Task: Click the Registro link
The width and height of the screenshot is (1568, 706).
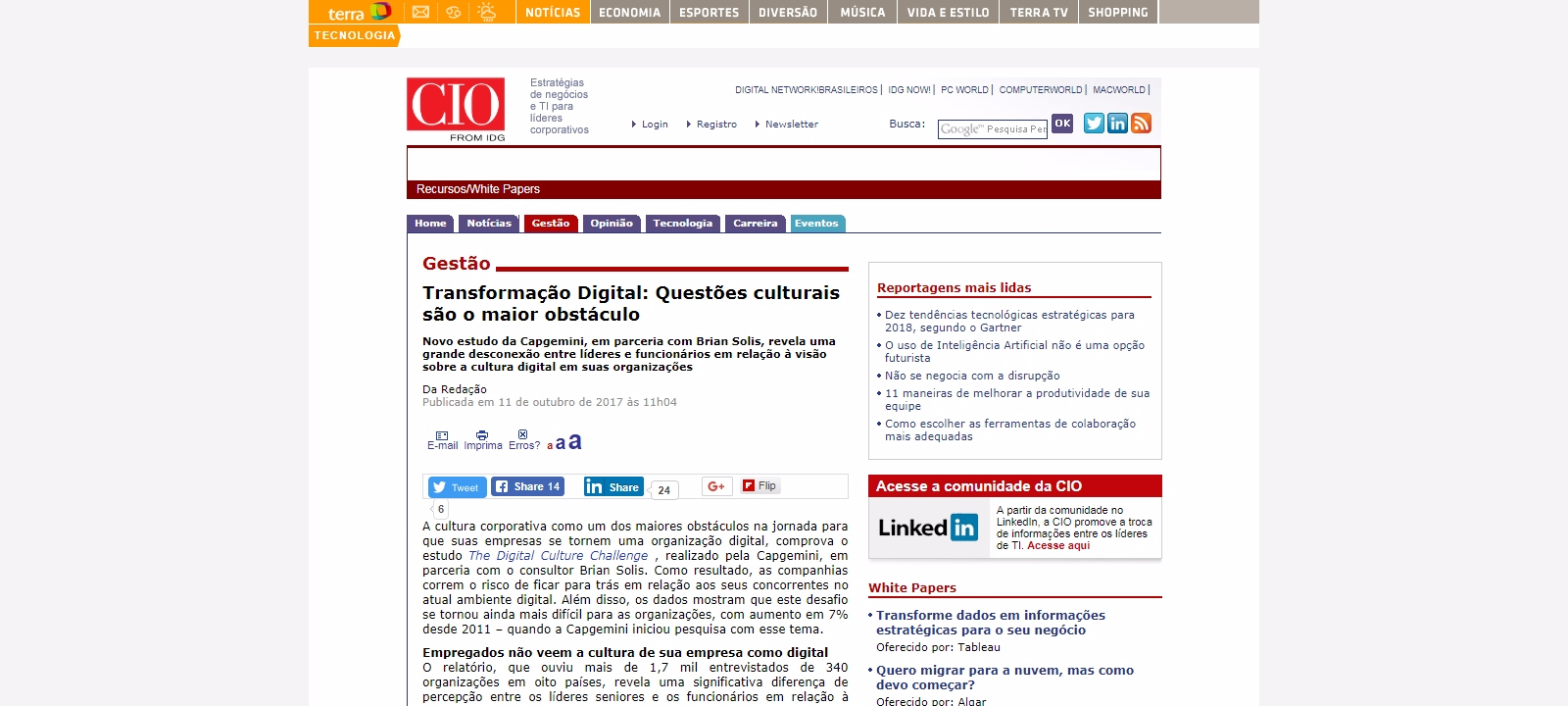Action: point(716,125)
